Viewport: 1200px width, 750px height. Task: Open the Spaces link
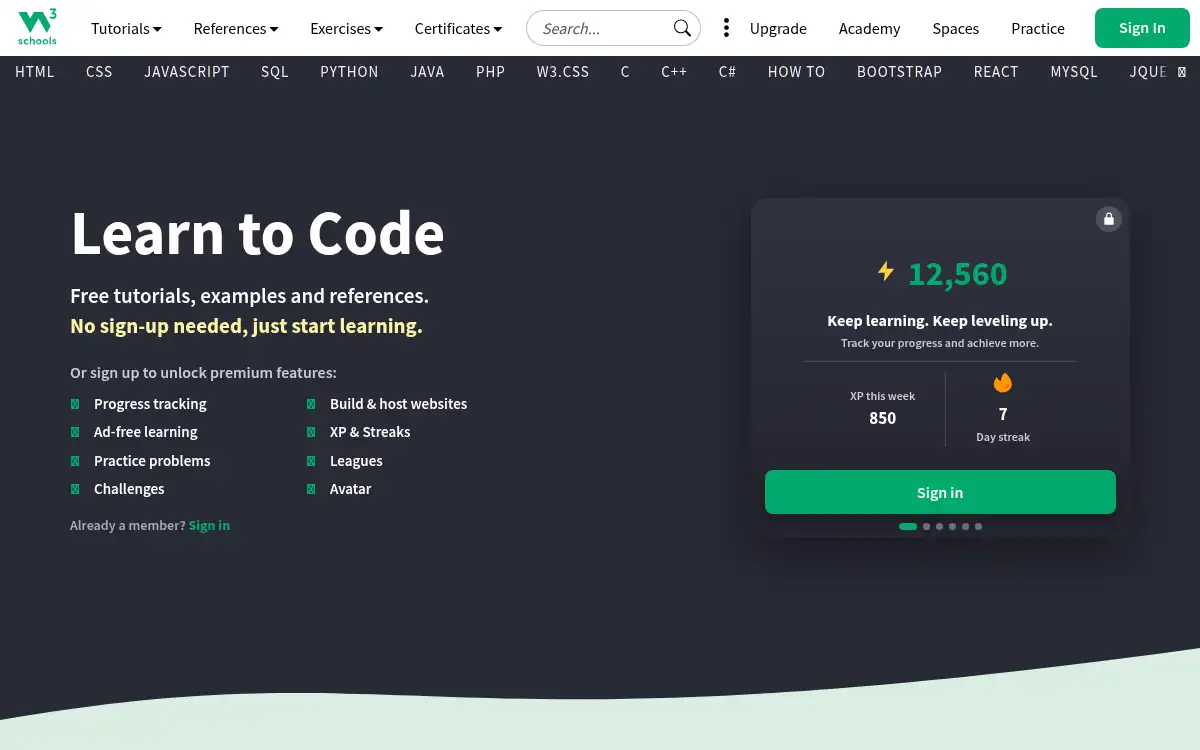[956, 28]
